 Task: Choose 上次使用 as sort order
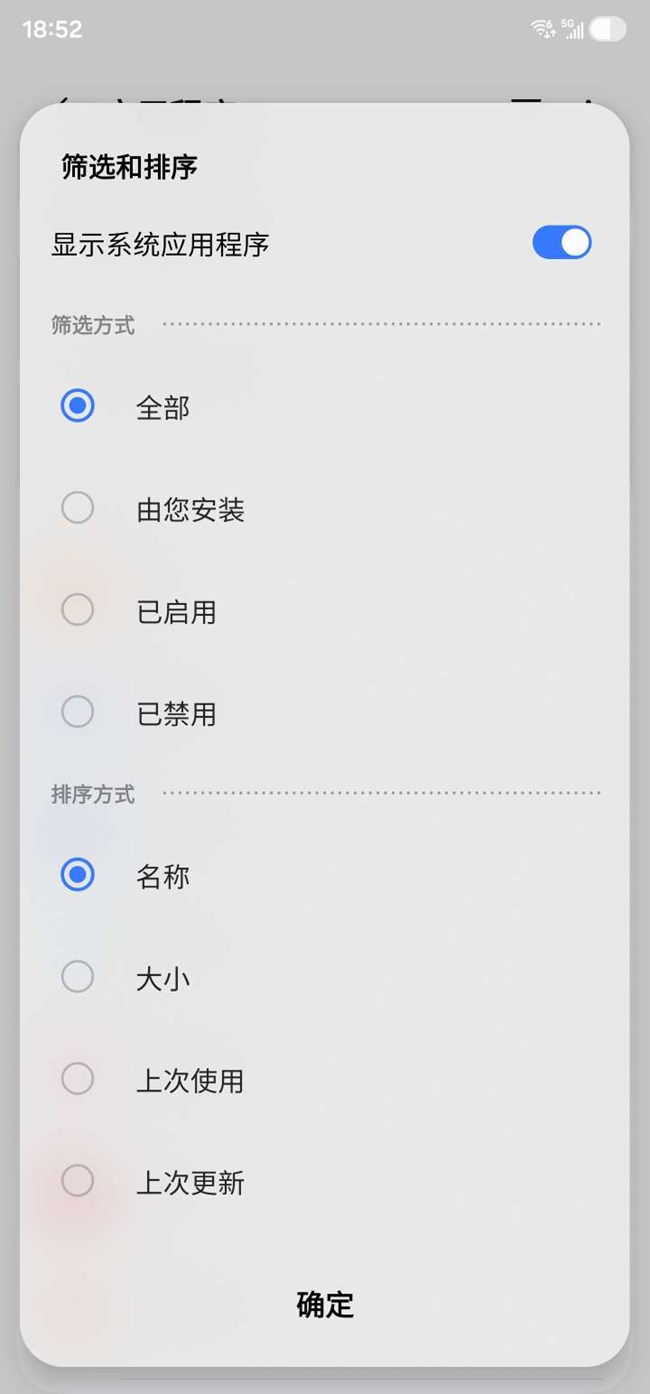tap(78, 1080)
